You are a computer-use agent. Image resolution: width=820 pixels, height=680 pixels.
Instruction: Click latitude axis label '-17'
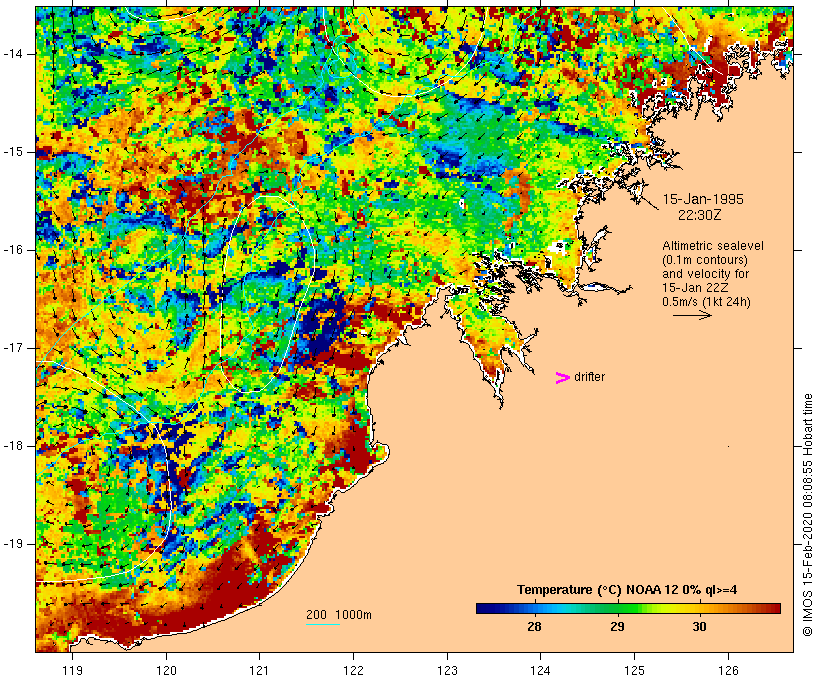click(x=12, y=348)
